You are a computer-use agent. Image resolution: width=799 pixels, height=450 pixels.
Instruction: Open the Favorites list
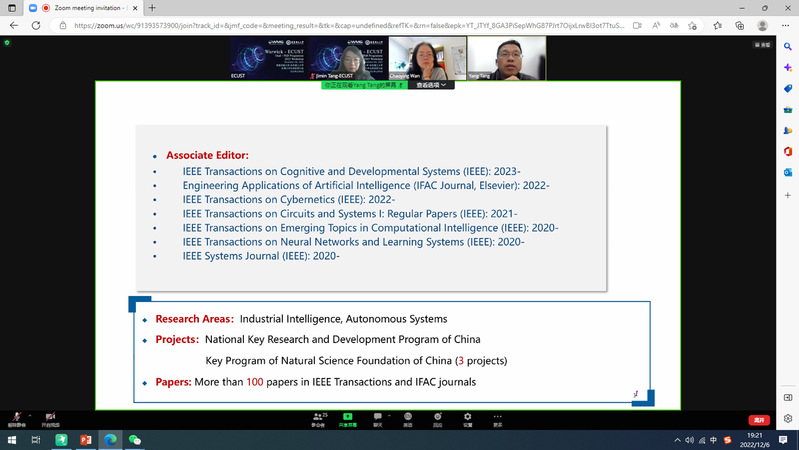click(718, 25)
